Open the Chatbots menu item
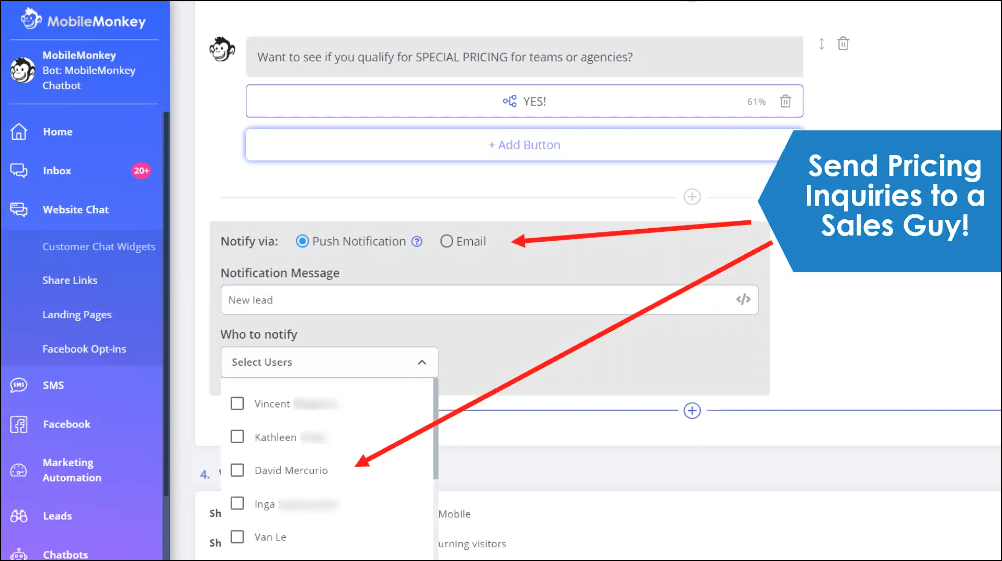 click(x=65, y=555)
